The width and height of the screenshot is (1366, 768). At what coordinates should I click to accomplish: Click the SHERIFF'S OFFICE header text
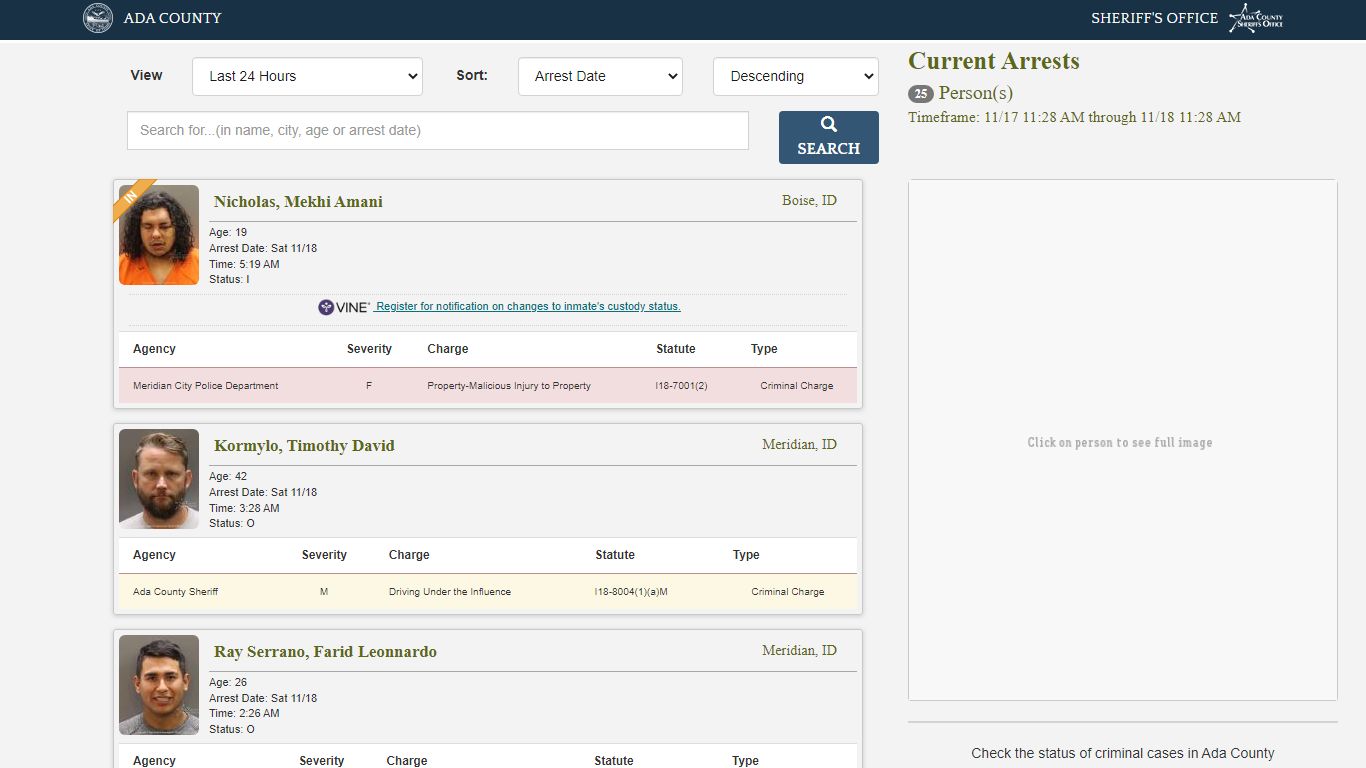click(1154, 18)
